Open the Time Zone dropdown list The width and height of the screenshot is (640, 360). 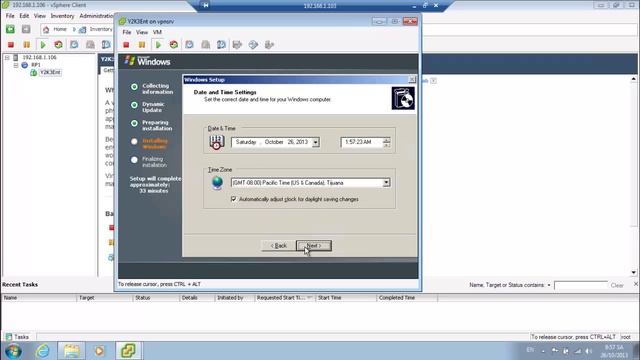coord(386,183)
